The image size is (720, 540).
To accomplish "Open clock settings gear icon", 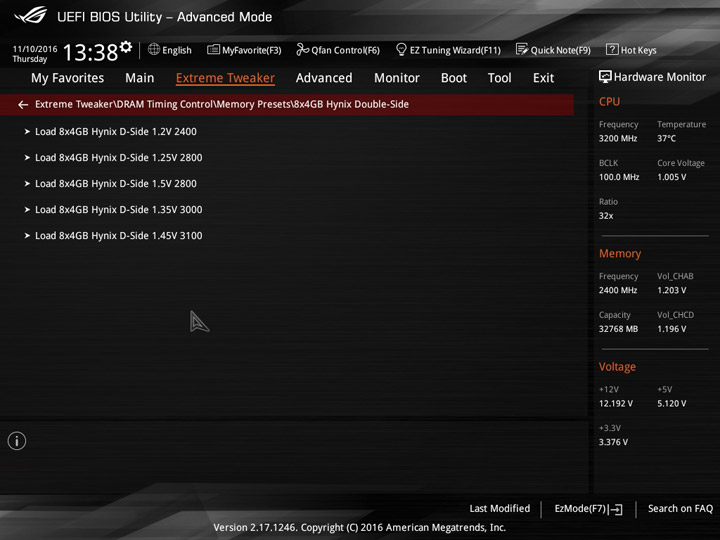I will click(126, 47).
